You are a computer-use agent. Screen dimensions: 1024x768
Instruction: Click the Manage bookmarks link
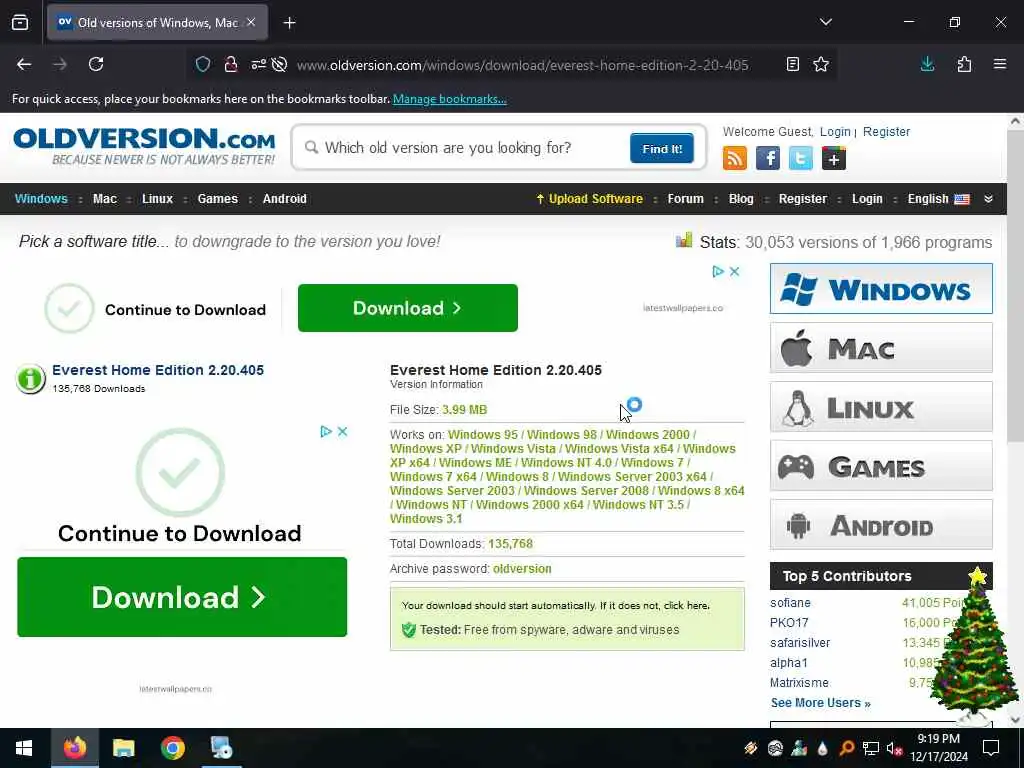[449, 99]
